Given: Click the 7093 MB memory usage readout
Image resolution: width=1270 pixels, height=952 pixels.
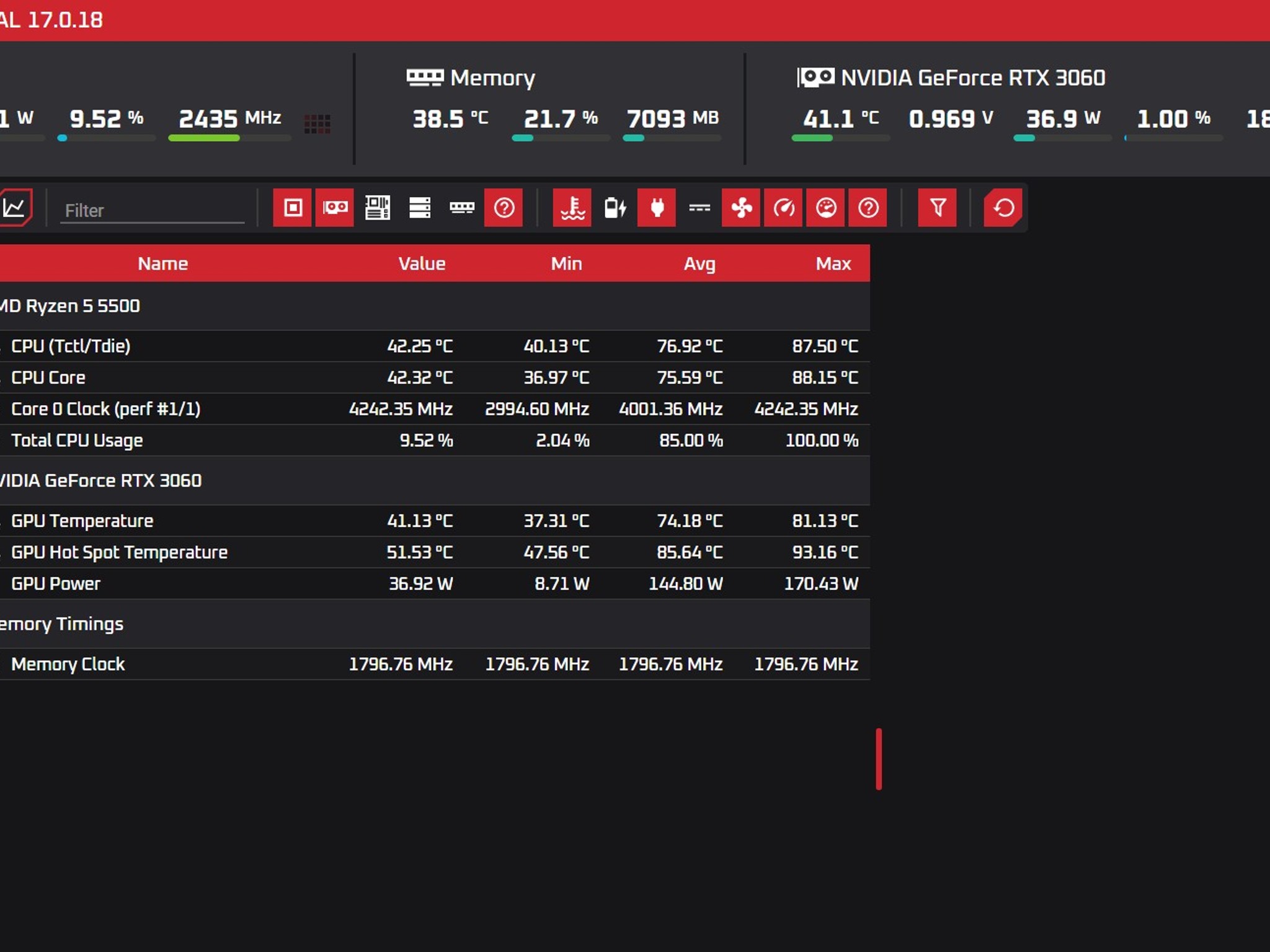Looking at the screenshot, I should [673, 118].
